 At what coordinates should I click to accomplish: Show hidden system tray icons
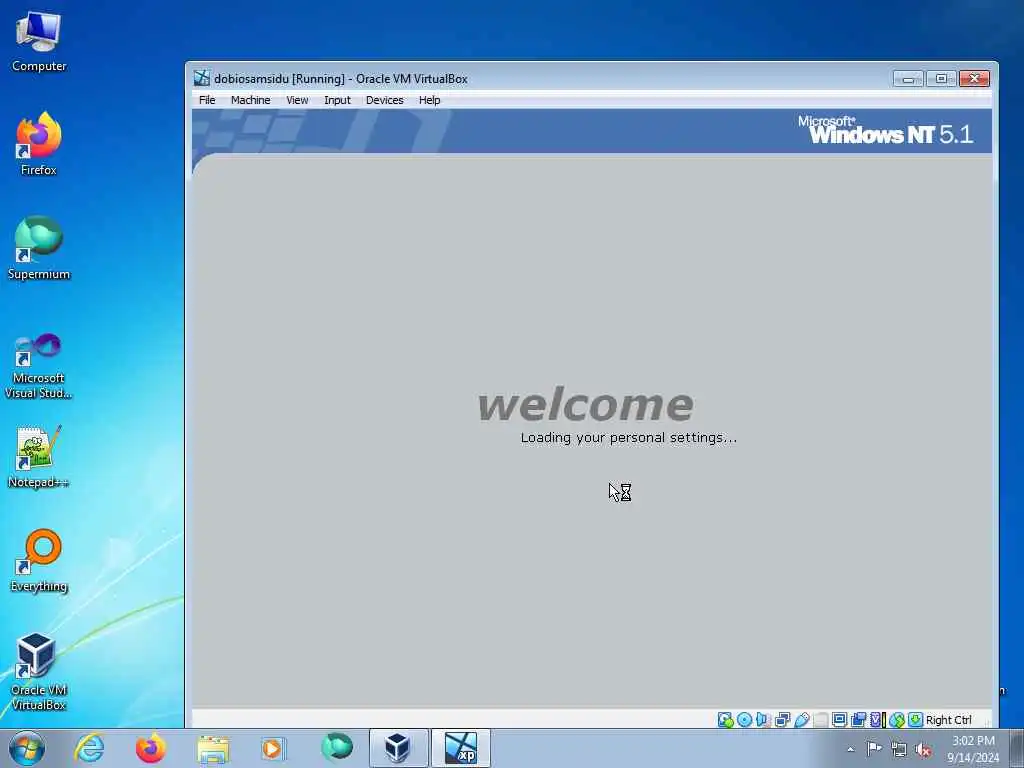click(x=850, y=750)
